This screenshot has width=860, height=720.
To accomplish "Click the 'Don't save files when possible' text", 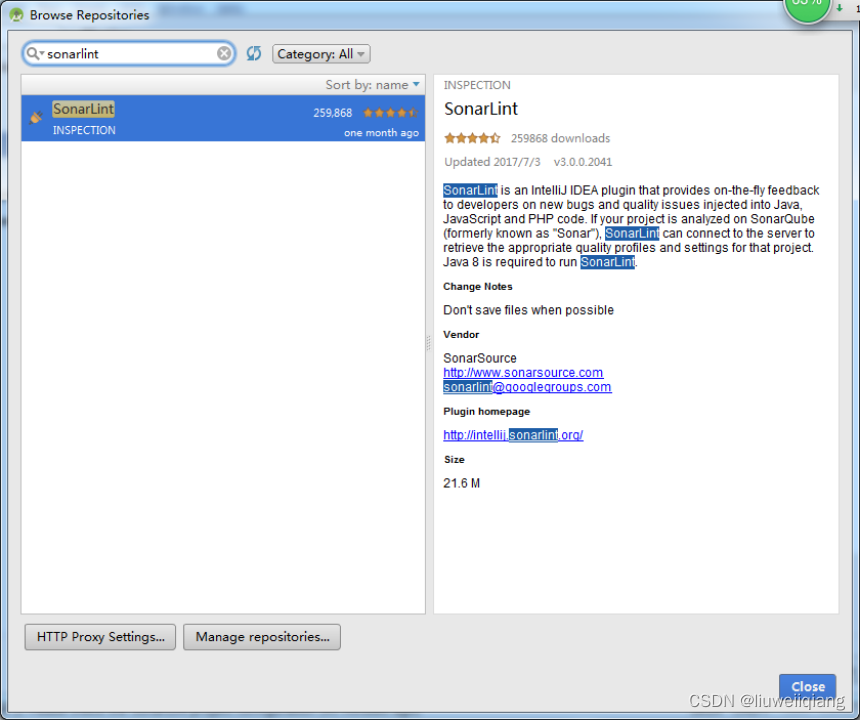I will pyautogui.click(x=528, y=310).
